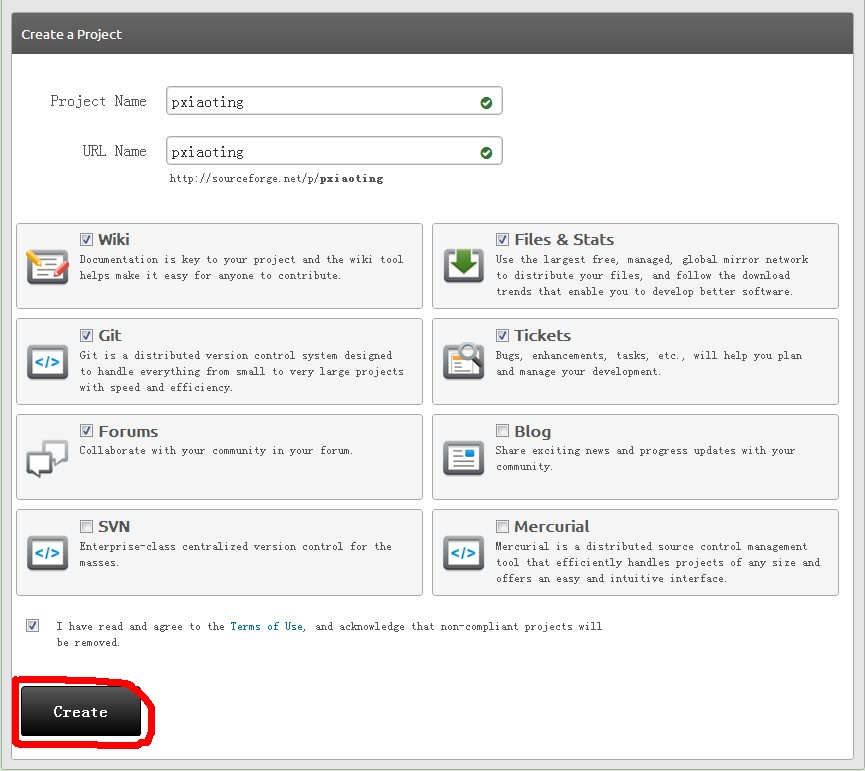Click the Forums speech bubbles icon

pos(47,458)
